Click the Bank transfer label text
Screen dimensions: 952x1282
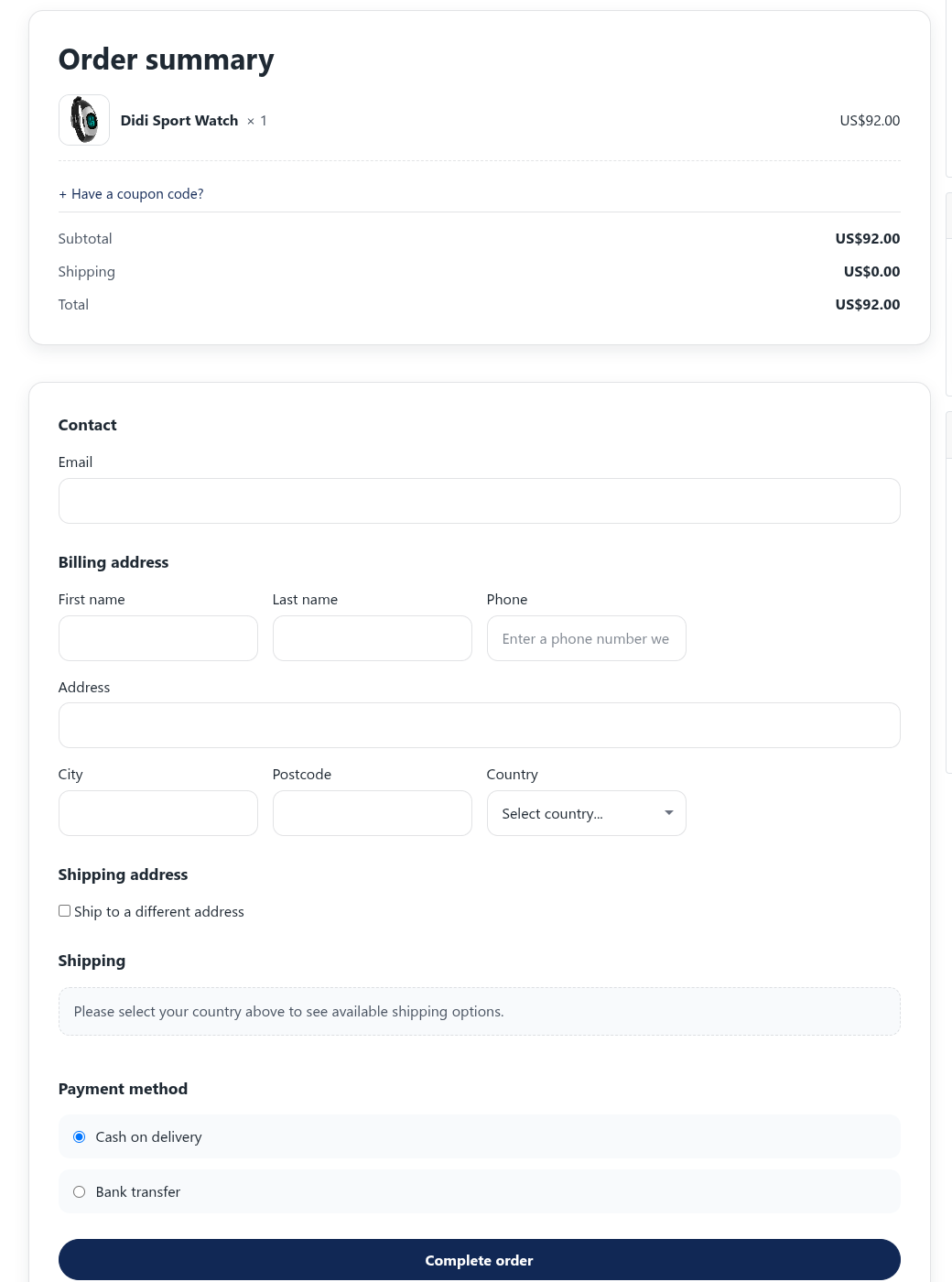(138, 1192)
